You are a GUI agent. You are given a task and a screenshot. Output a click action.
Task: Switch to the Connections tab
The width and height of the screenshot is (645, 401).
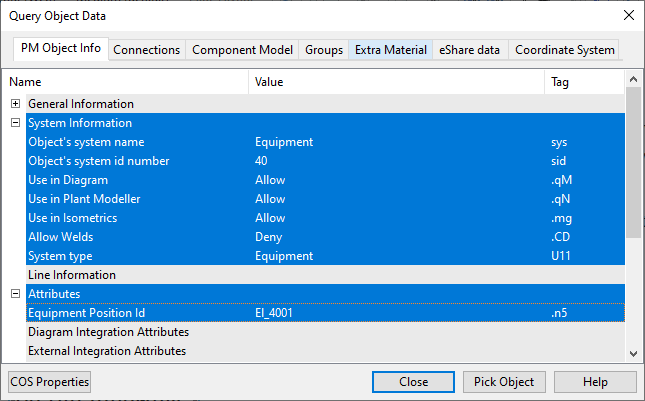[x=146, y=50]
